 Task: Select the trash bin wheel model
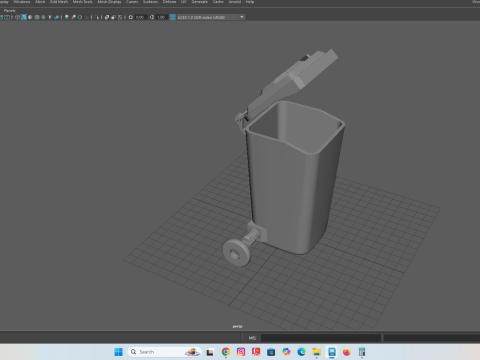pyautogui.click(x=236, y=252)
